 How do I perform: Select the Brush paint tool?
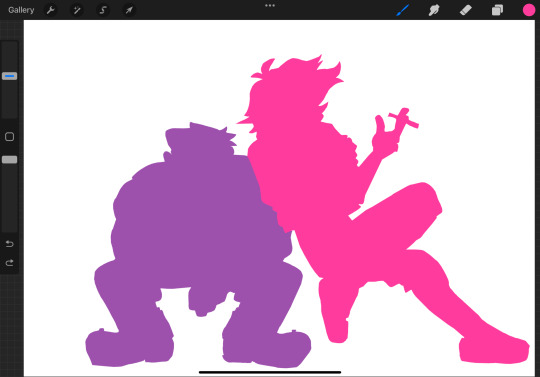click(403, 10)
